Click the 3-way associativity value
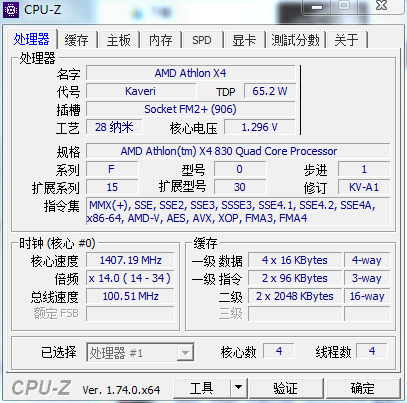Viewport: 407px width, 403px height. pos(367,278)
